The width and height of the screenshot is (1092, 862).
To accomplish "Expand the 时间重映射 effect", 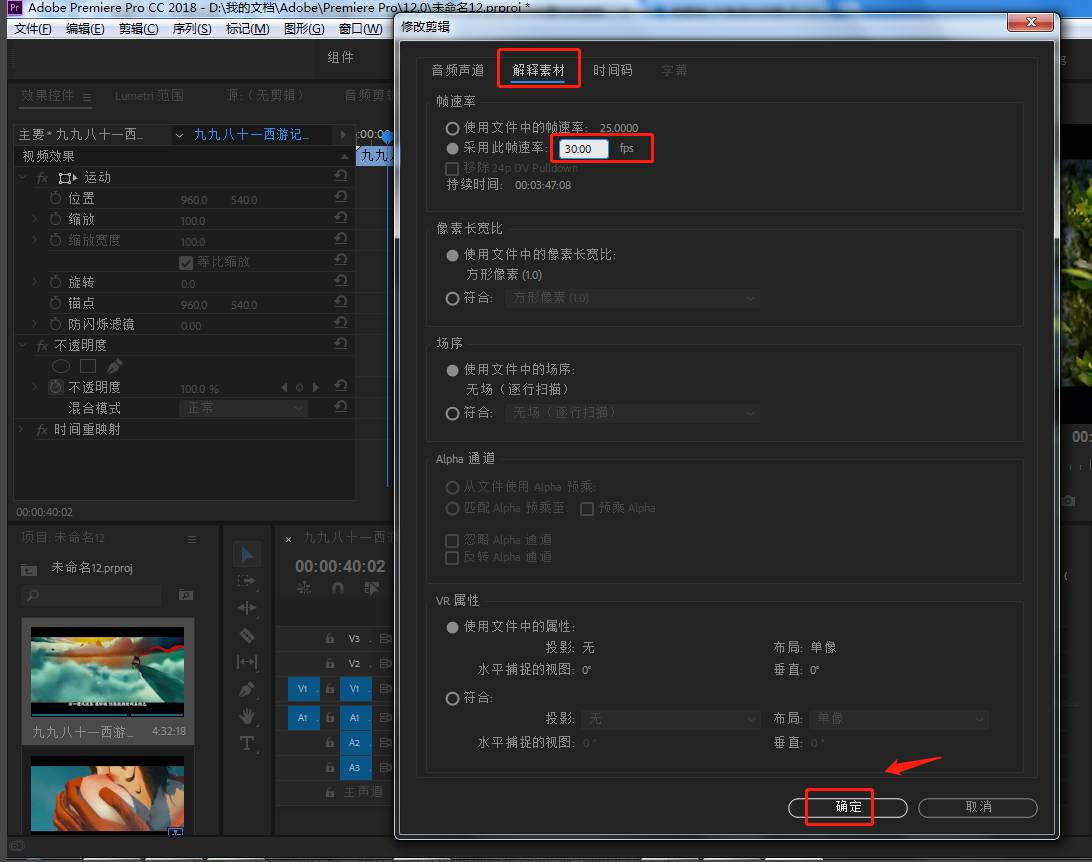I will pos(20,430).
